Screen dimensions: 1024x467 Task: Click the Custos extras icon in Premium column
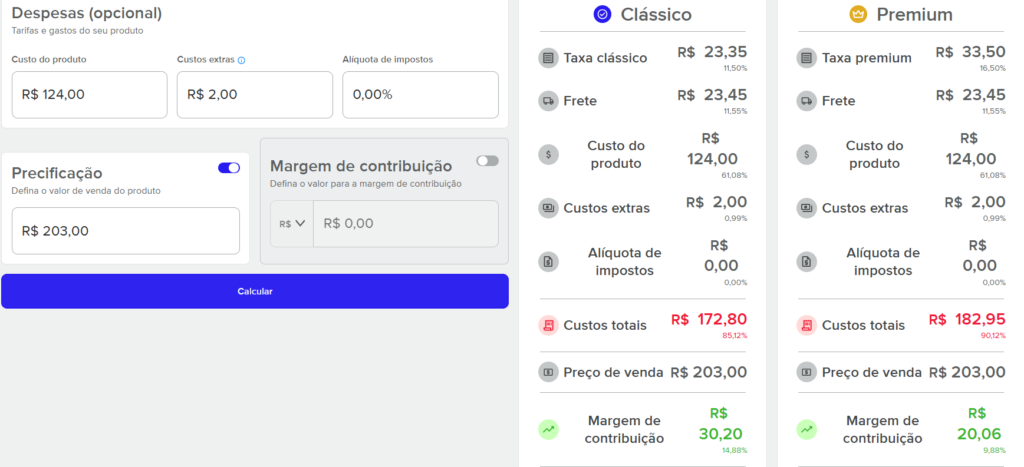tap(807, 208)
